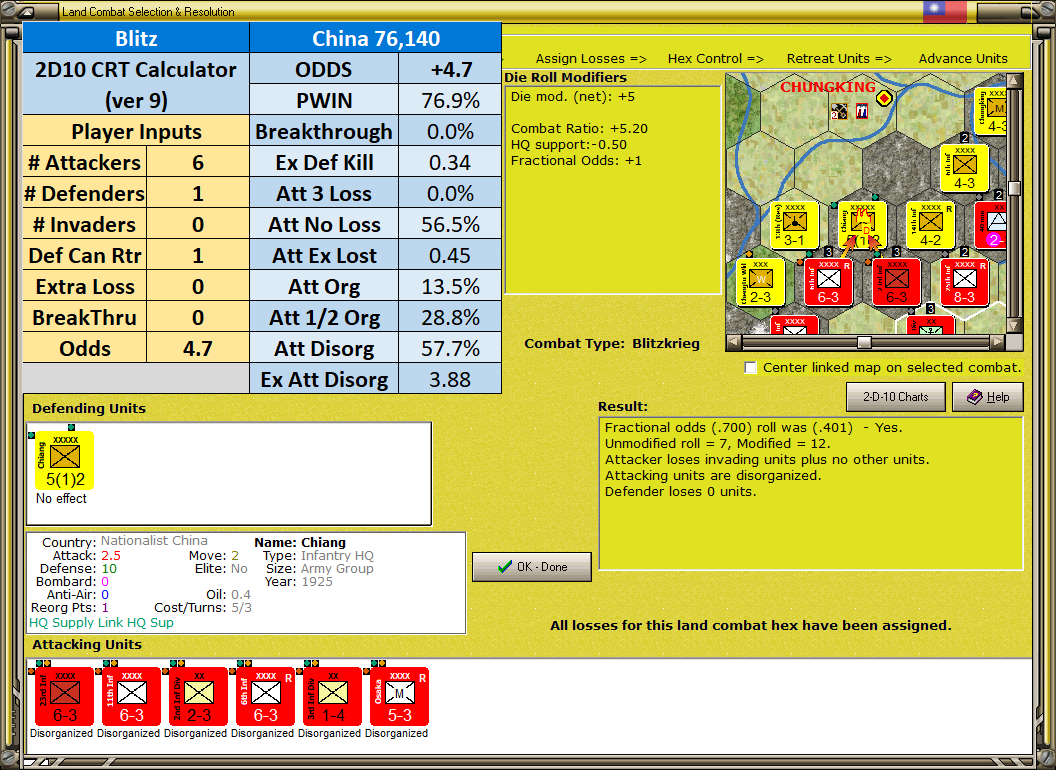
Task: Click the red 40 mm anti-air counter on map
Action: (991, 225)
